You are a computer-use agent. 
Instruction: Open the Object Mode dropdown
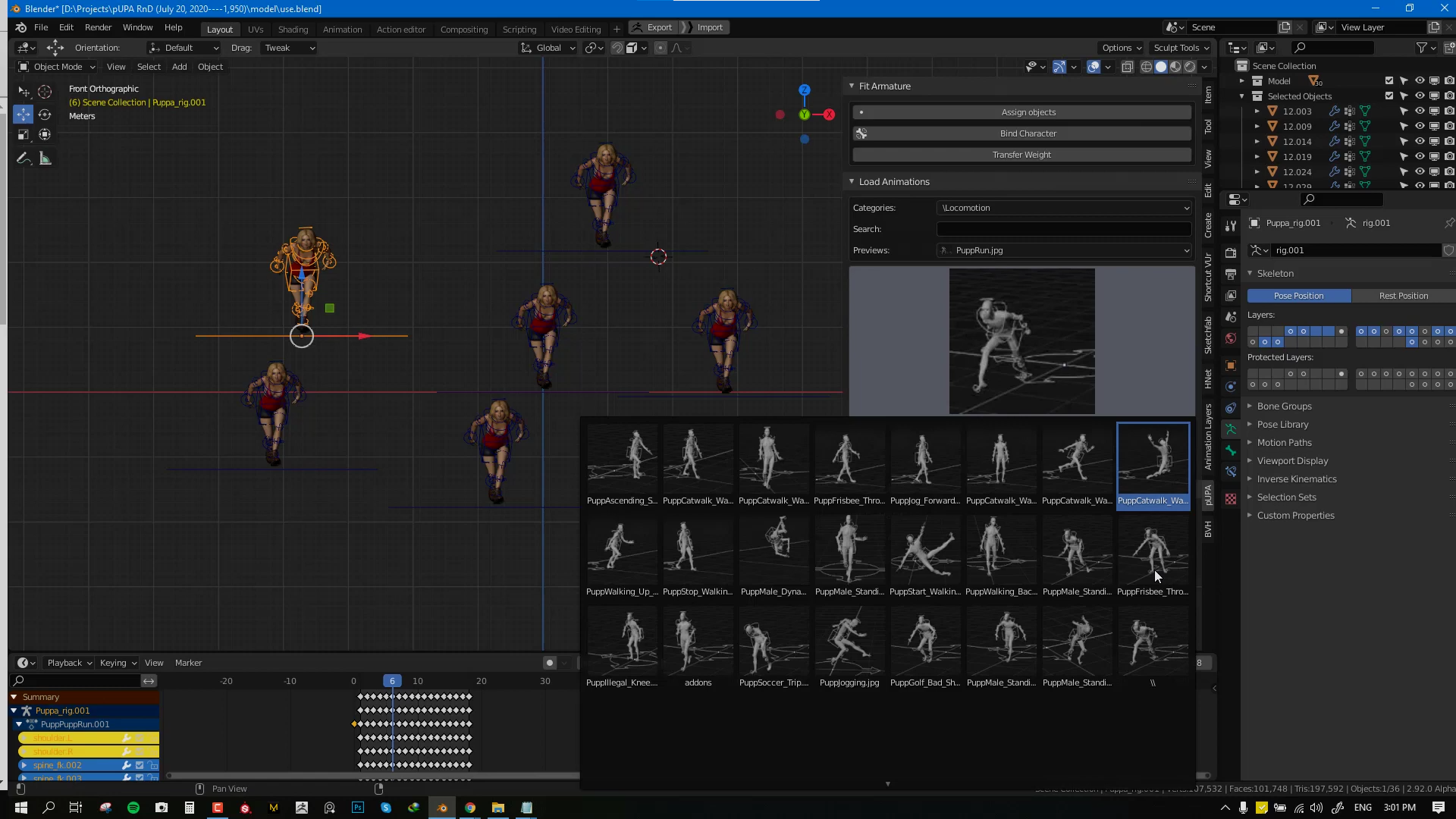57,67
